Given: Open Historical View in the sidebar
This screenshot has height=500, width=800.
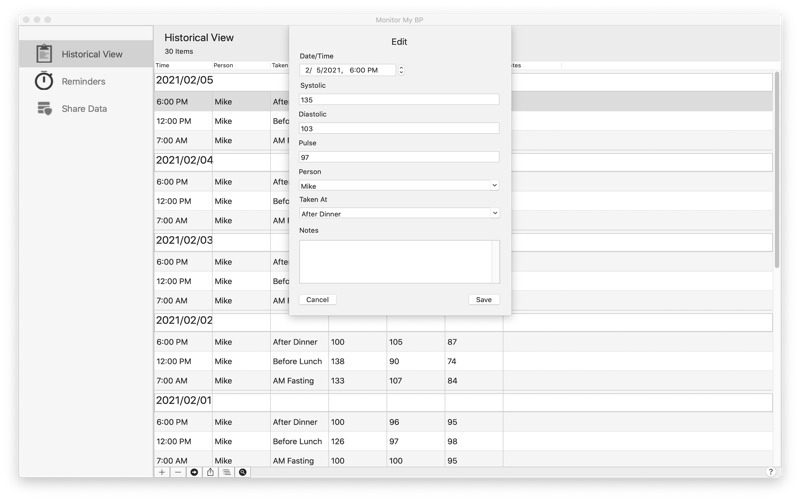Looking at the screenshot, I should (86, 54).
